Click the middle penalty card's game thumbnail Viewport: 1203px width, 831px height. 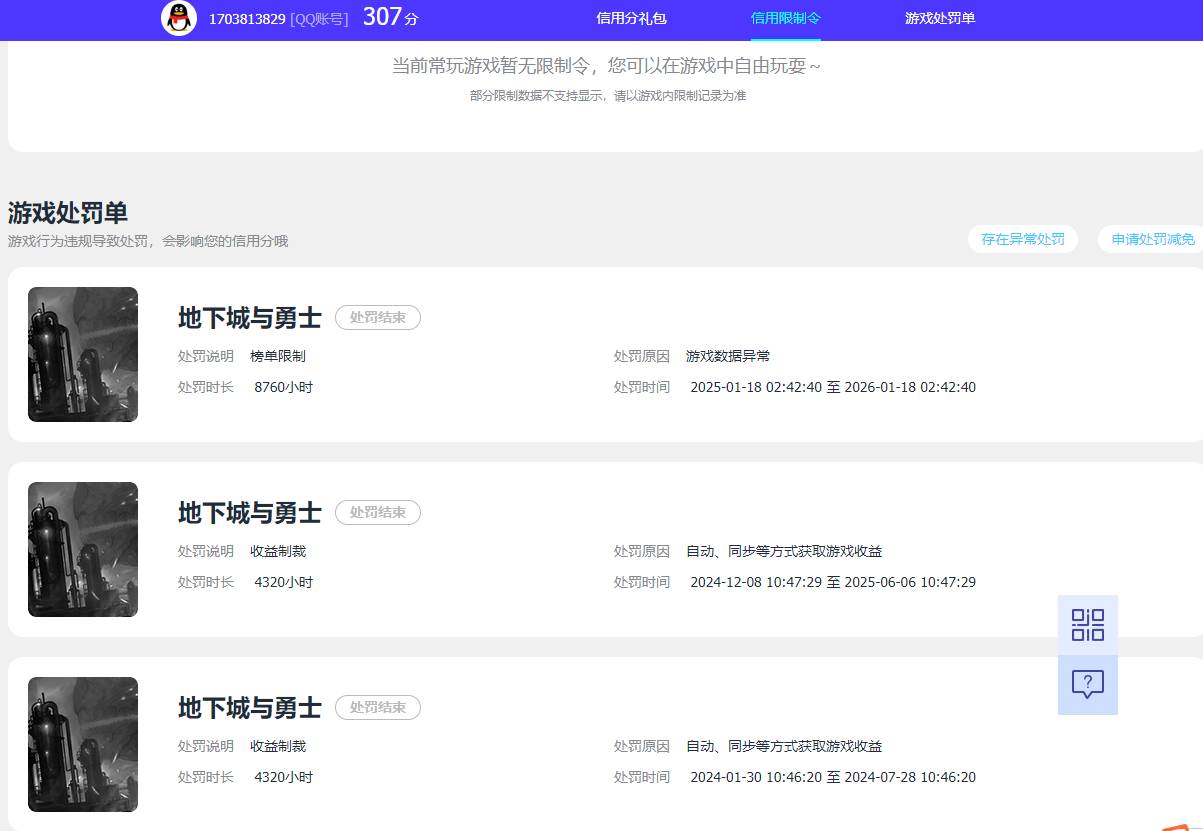pyautogui.click(x=82, y=549)
